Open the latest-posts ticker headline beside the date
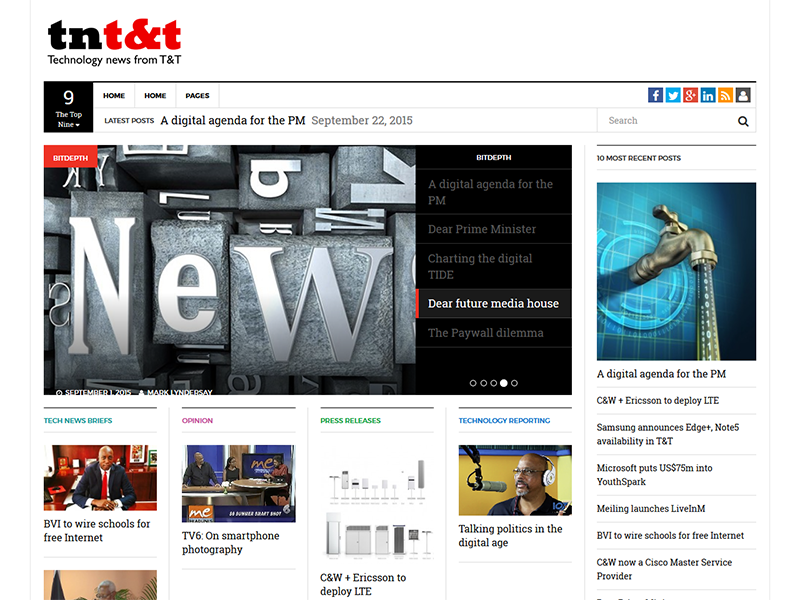This screenshot has height=600, width=800. [x=233, y=120]
